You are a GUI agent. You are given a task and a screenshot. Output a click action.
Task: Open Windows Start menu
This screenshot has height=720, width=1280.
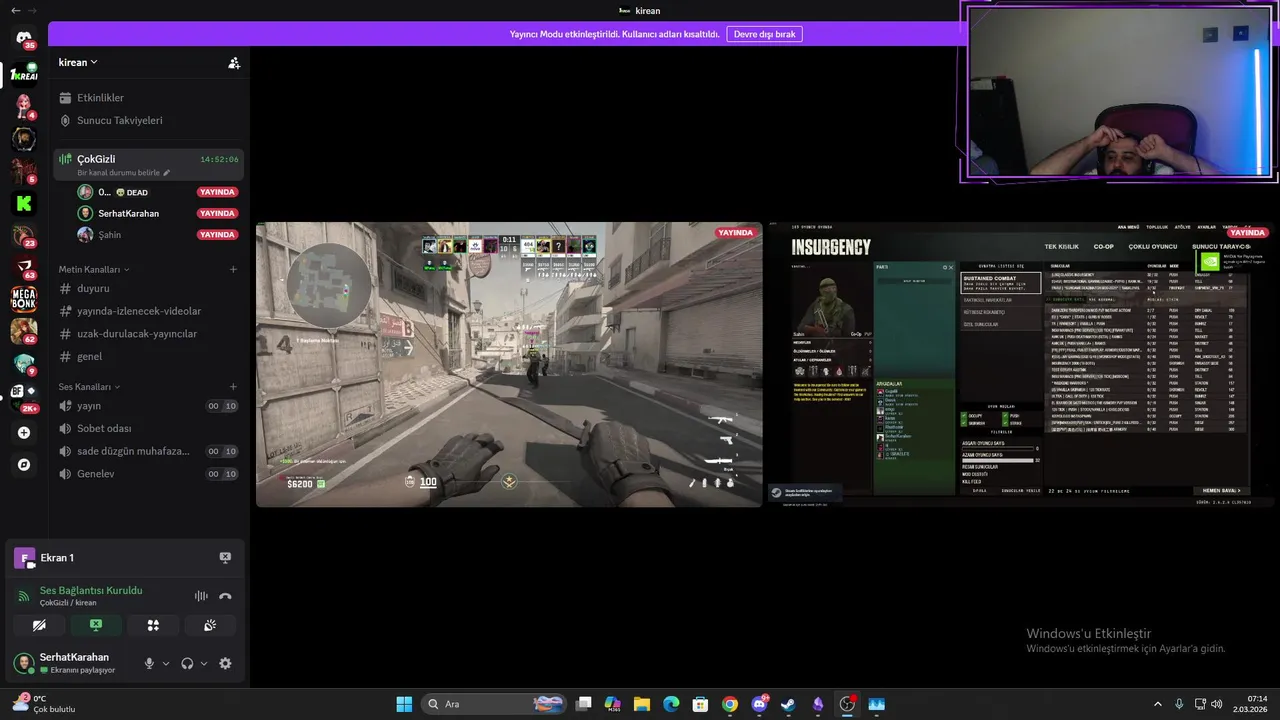coord(404,704)
